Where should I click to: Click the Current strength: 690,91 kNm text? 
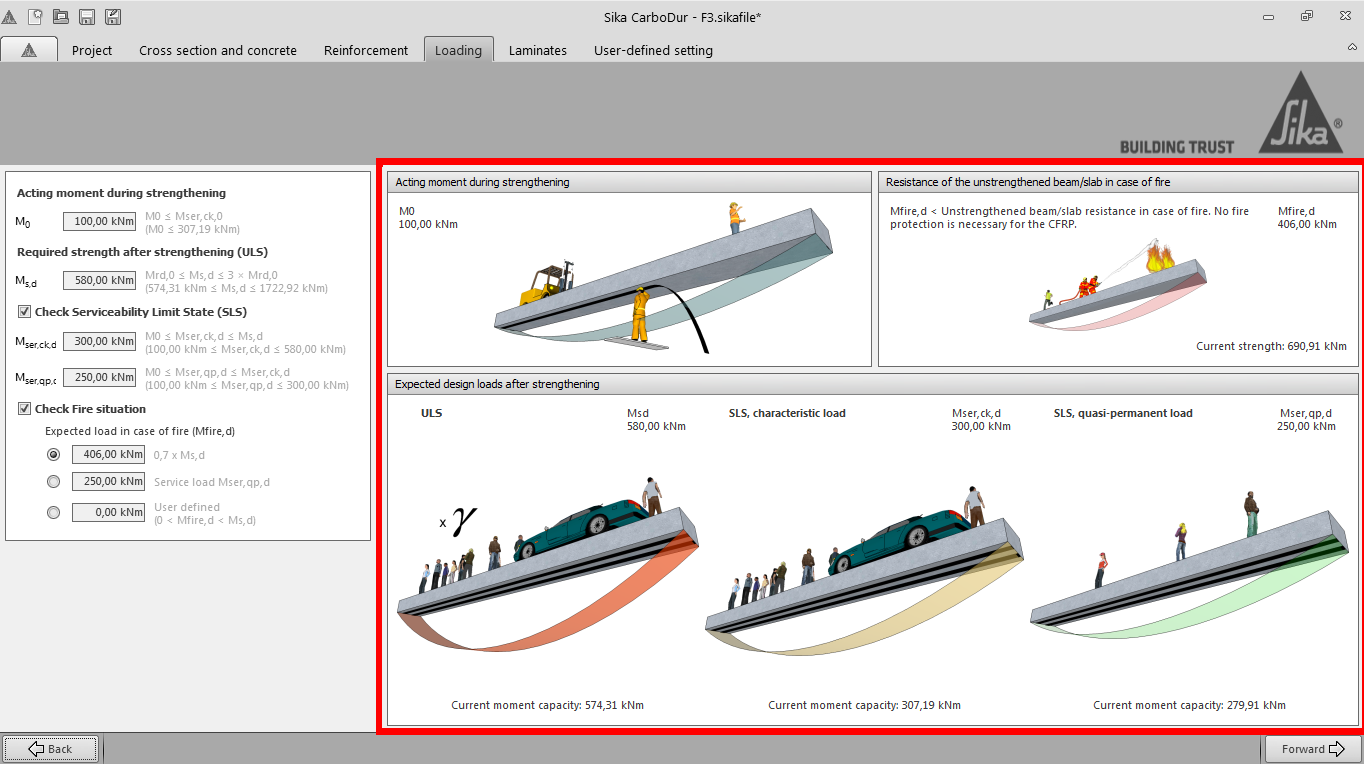[x=1271, y=347]
